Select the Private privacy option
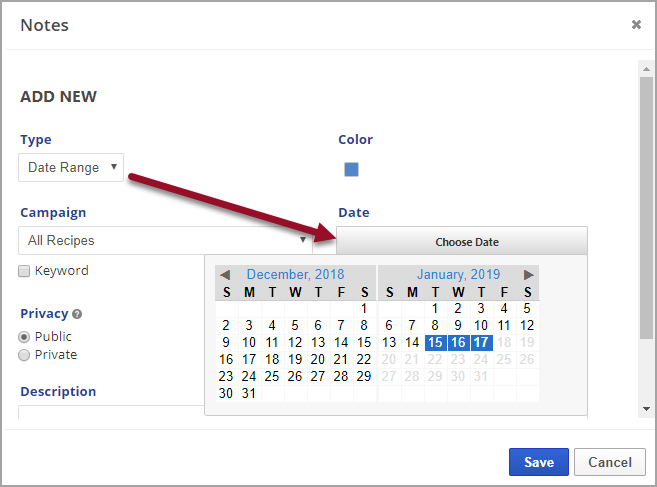The image size is (657, 487). [x=24, y=355]
